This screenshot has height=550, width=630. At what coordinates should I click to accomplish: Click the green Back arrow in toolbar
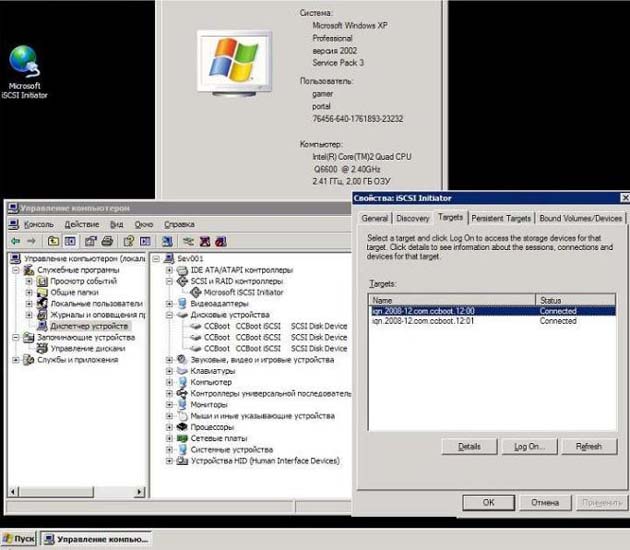16,241
